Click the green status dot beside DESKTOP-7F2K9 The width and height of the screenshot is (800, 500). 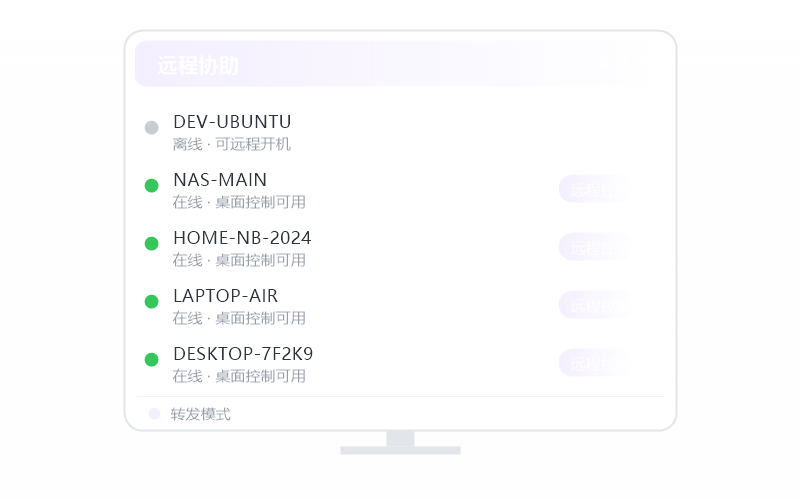point(152,360)
